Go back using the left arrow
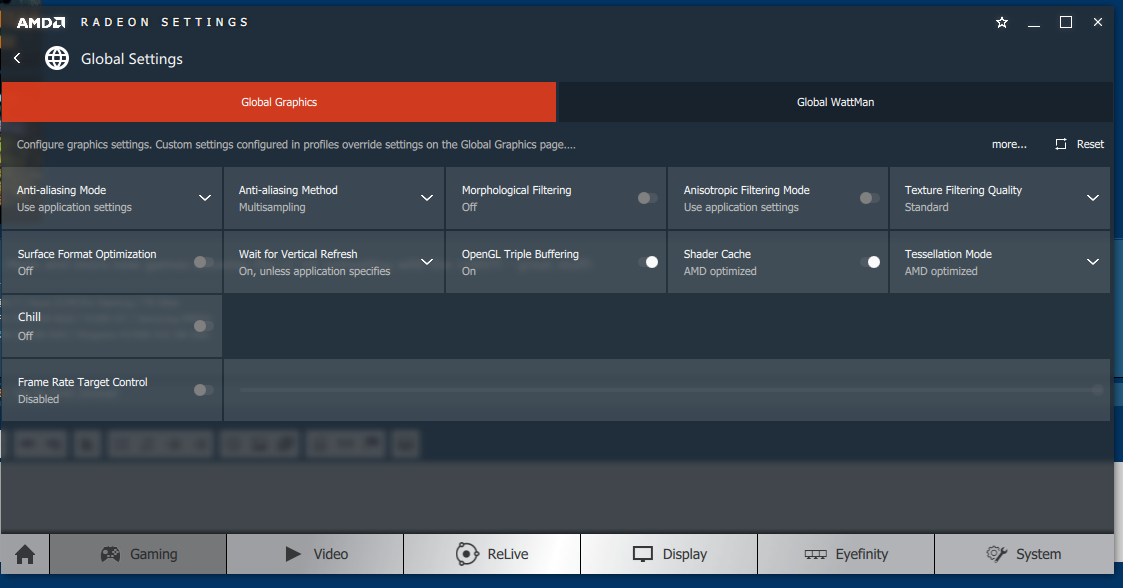Image resolution: width=1123 pixels, height=588 pixels. tap(17, 58)
